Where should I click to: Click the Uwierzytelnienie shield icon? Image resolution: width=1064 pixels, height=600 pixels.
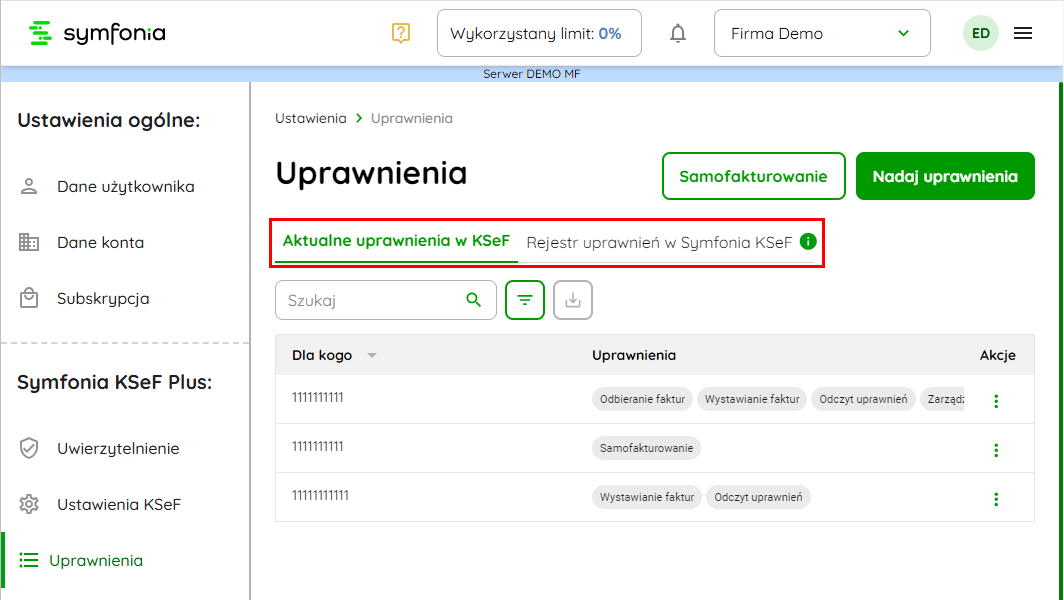click(28, 448)
